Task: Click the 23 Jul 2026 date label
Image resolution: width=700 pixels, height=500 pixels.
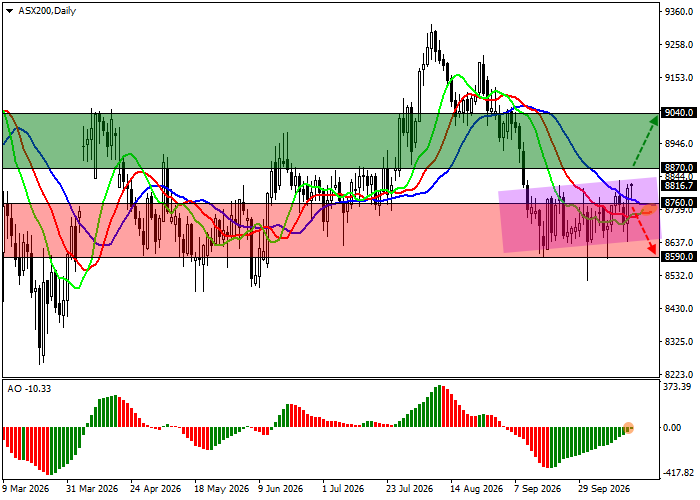Action: (410, 489)
